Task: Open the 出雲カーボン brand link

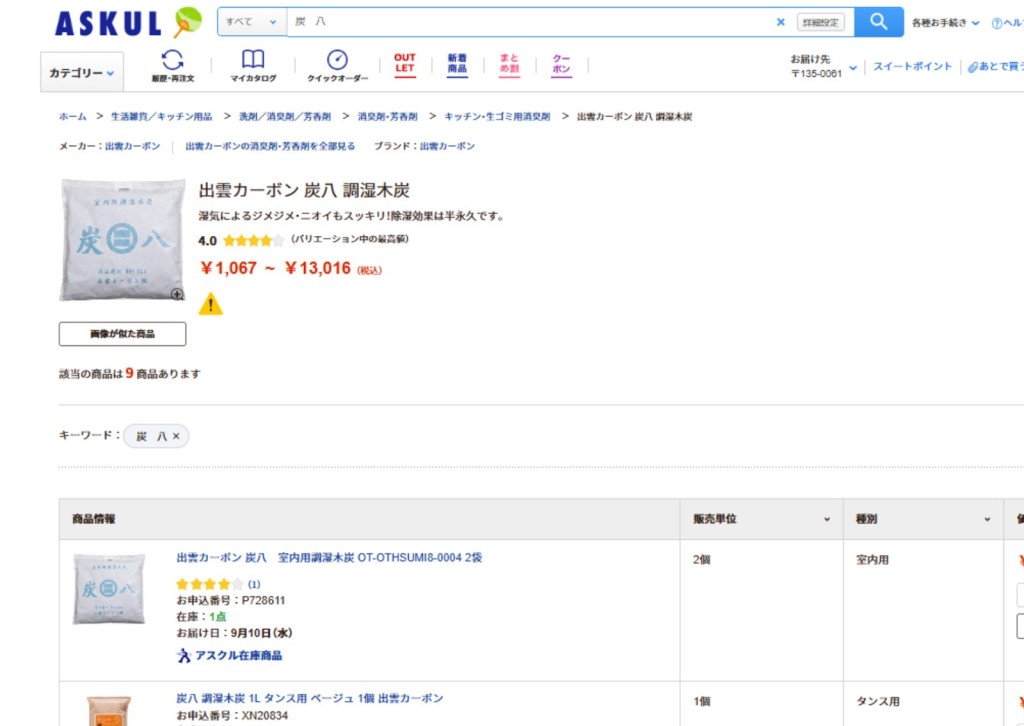Action: tap(447, 146)
